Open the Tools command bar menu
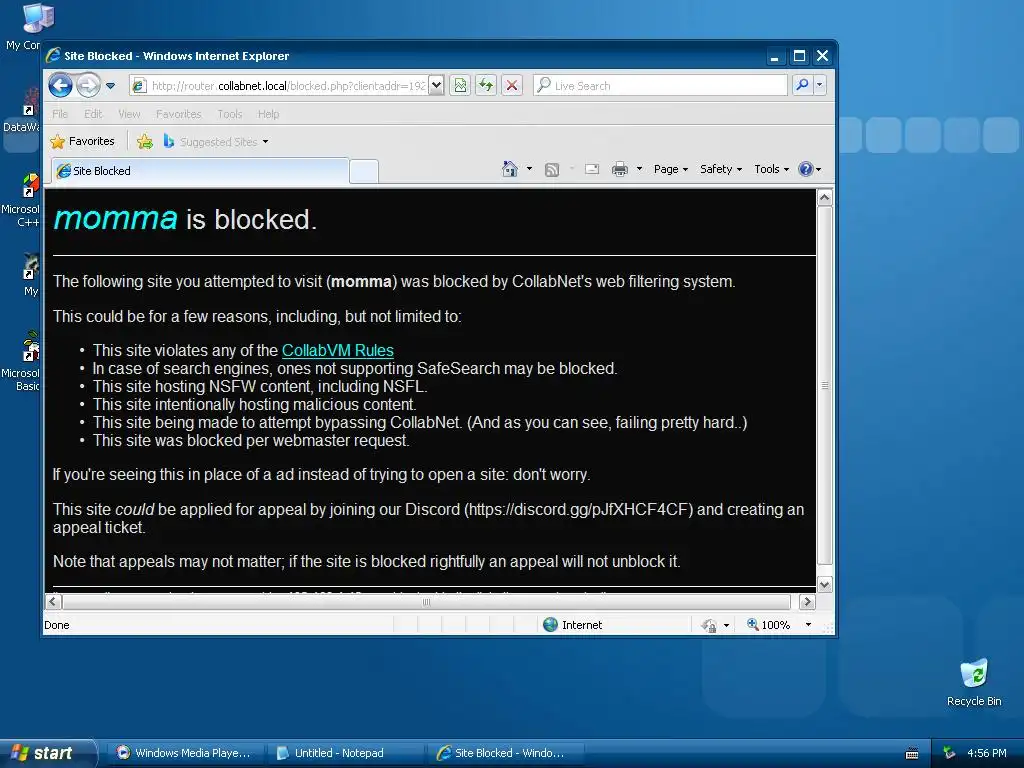 [771, 169]
